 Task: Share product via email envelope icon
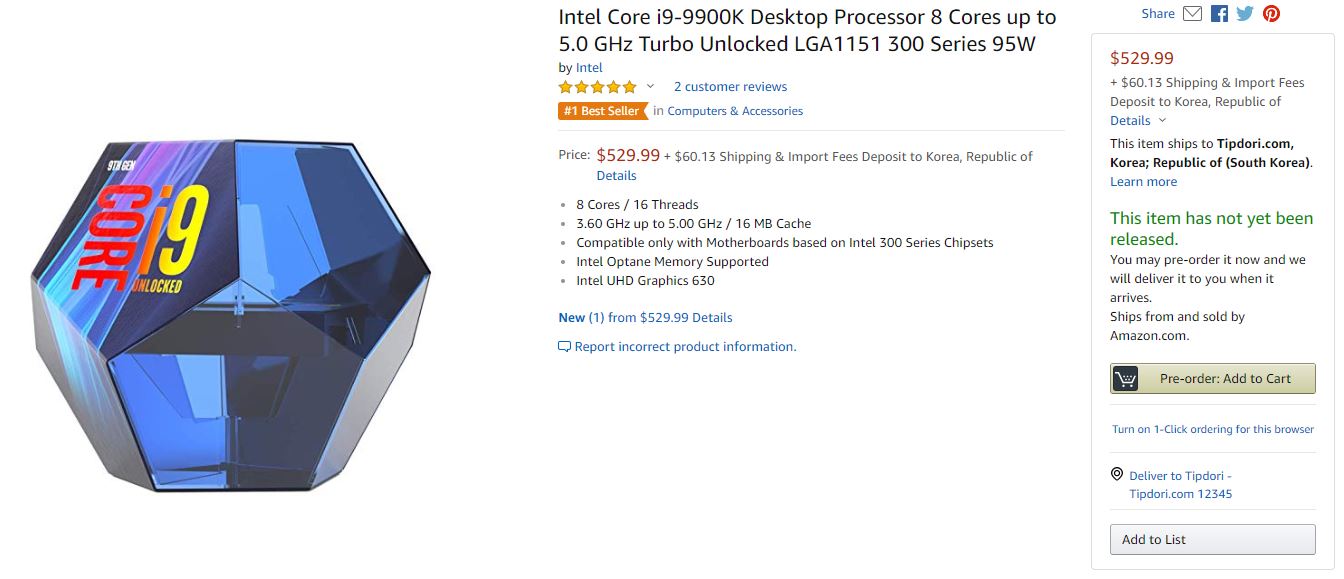pyautogui.click(x=1192, y=14)
